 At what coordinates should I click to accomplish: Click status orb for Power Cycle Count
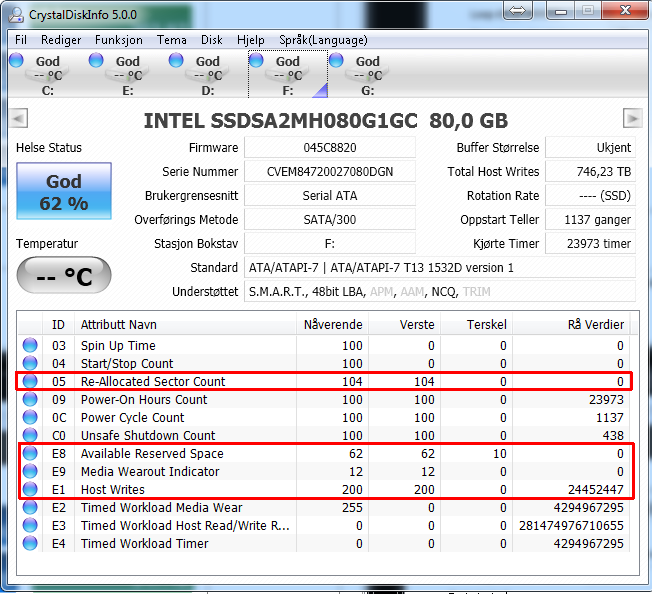30,417
